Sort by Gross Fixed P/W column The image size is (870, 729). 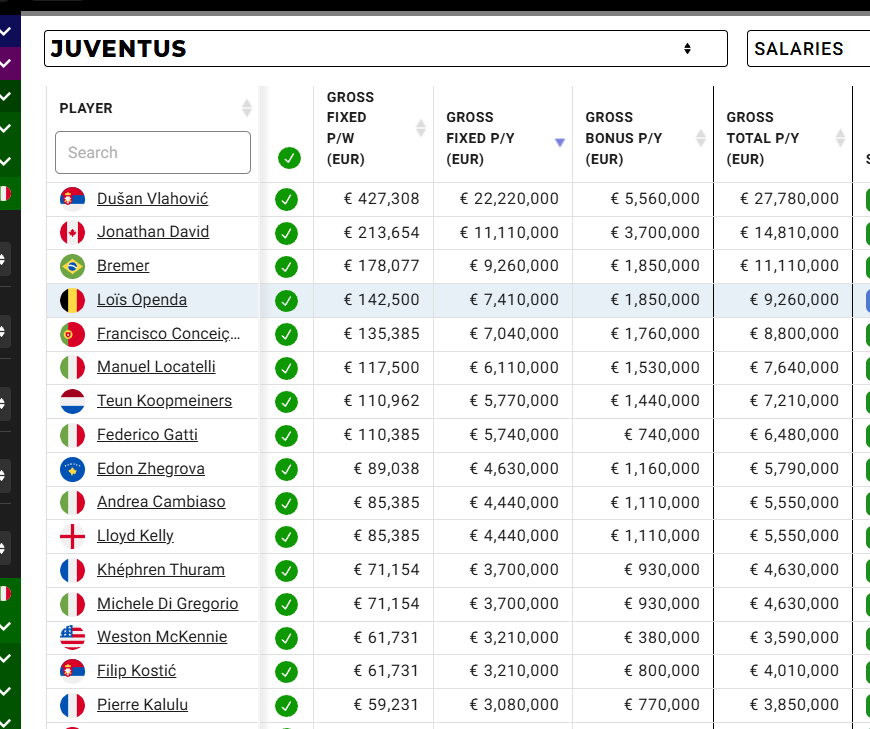click(x=421, y=128)
